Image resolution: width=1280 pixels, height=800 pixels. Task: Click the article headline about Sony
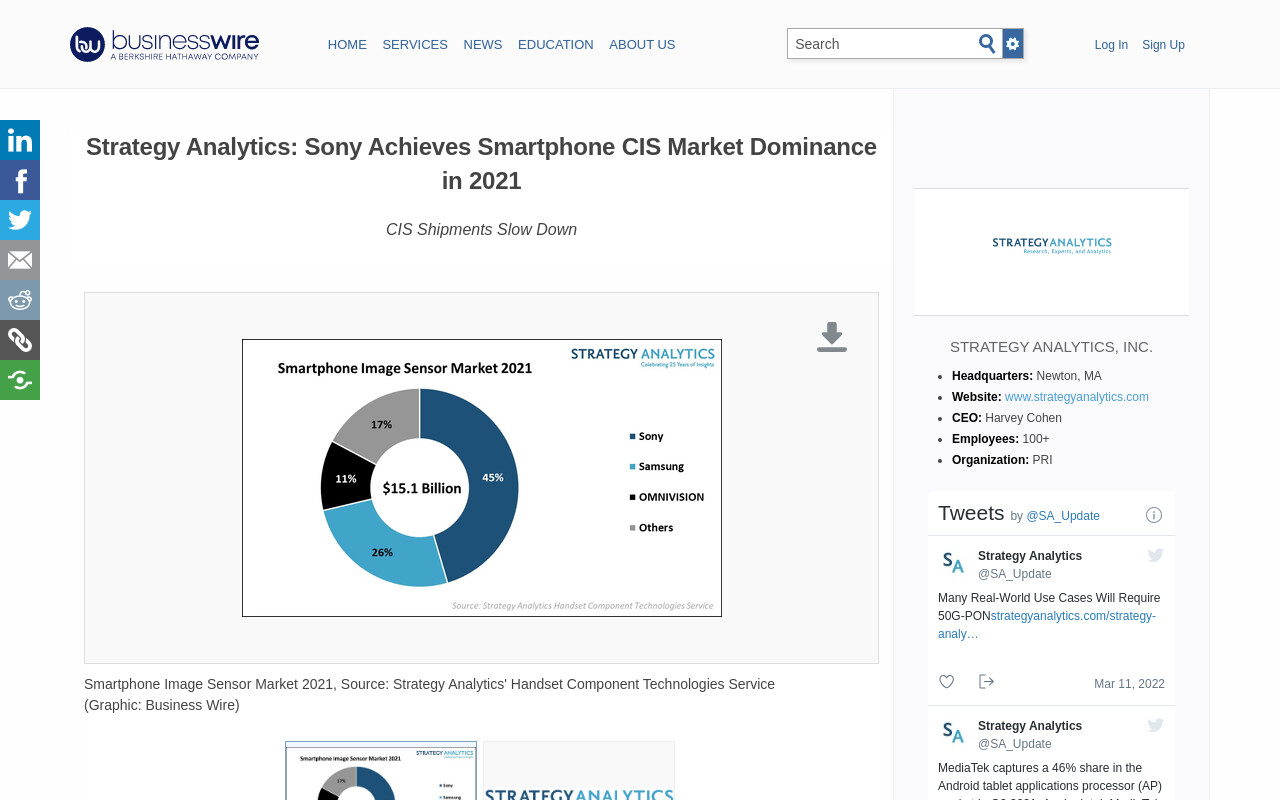coord(481,164)
